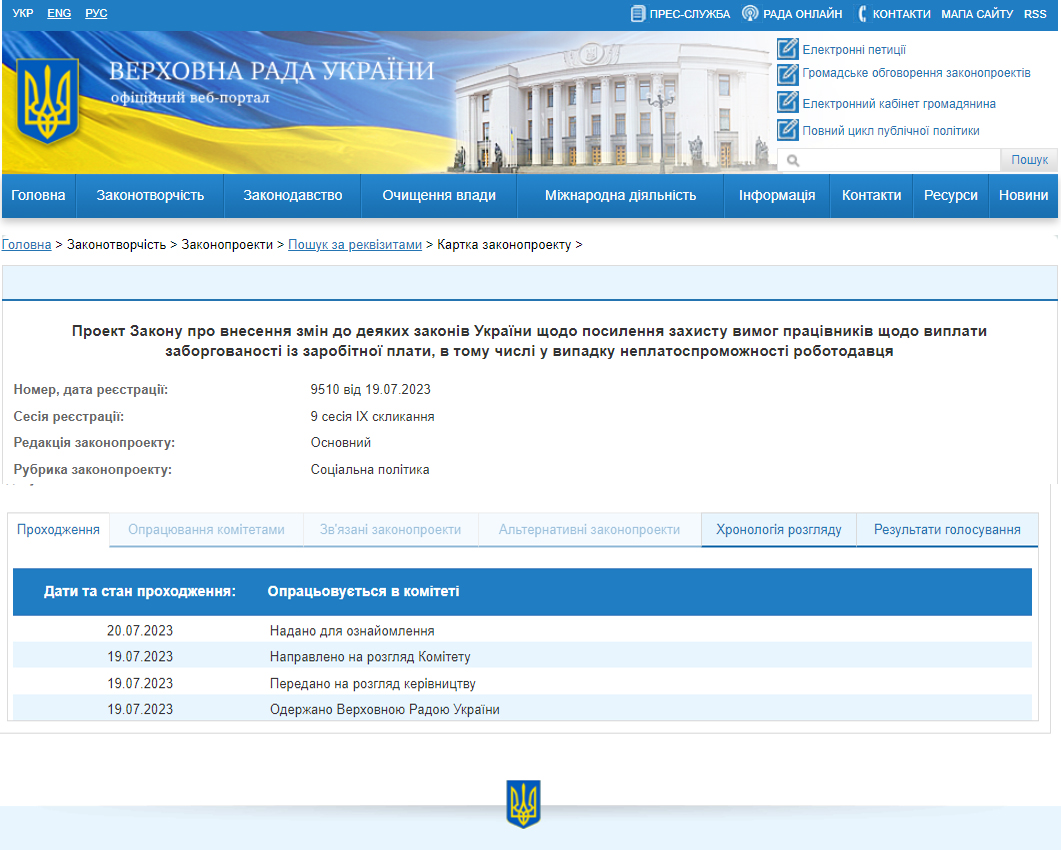The height and width of the screenshot is (850, 1061).
Task: Click 'Соціальна політика' rubric value
Action: (369, 470)
